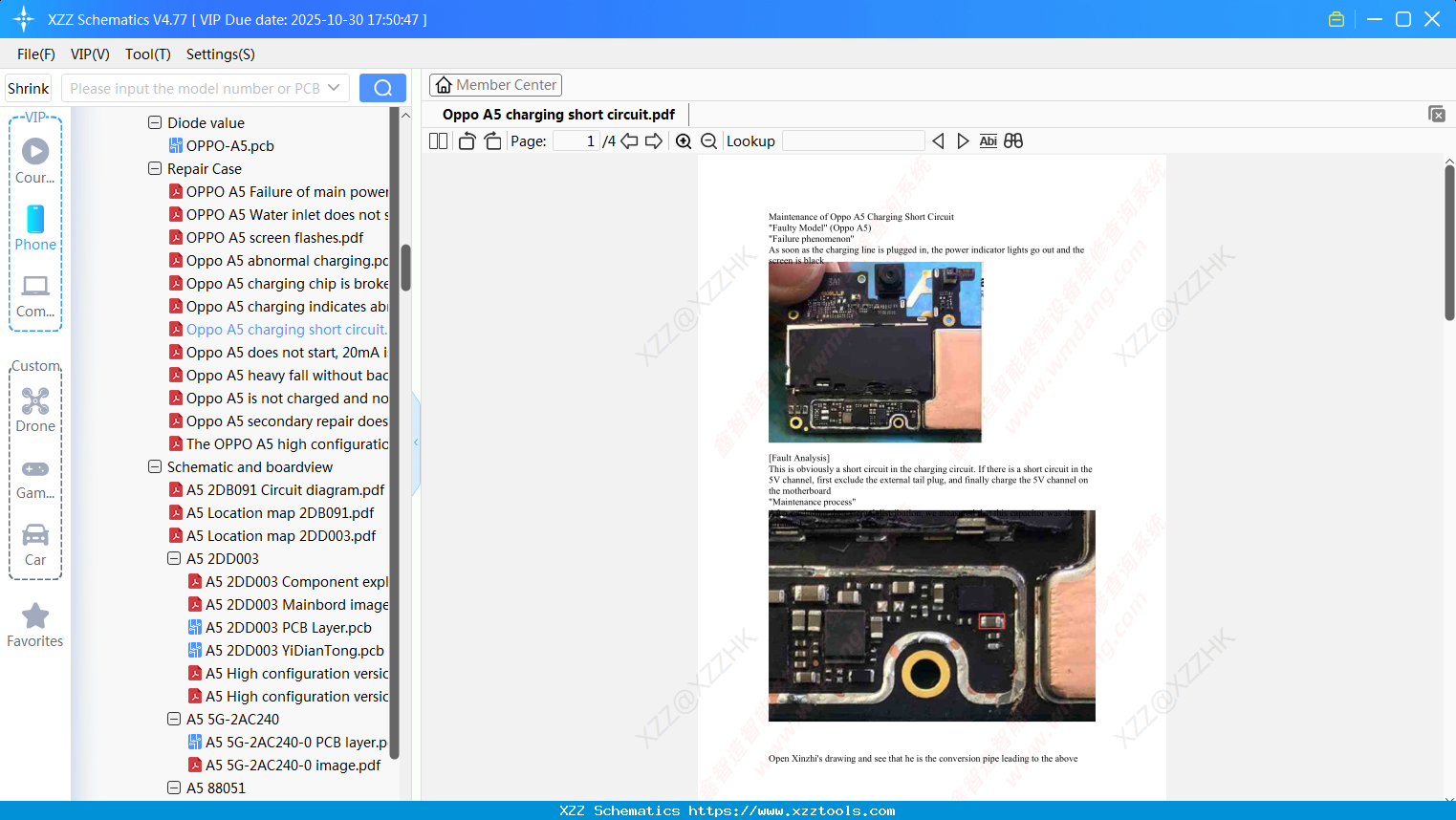Image resolution: width=1456 pixels, height=820 pixels.
Task: Open A5 2DD003 PCB Layer.pcb
Action: tap(280, 628)
